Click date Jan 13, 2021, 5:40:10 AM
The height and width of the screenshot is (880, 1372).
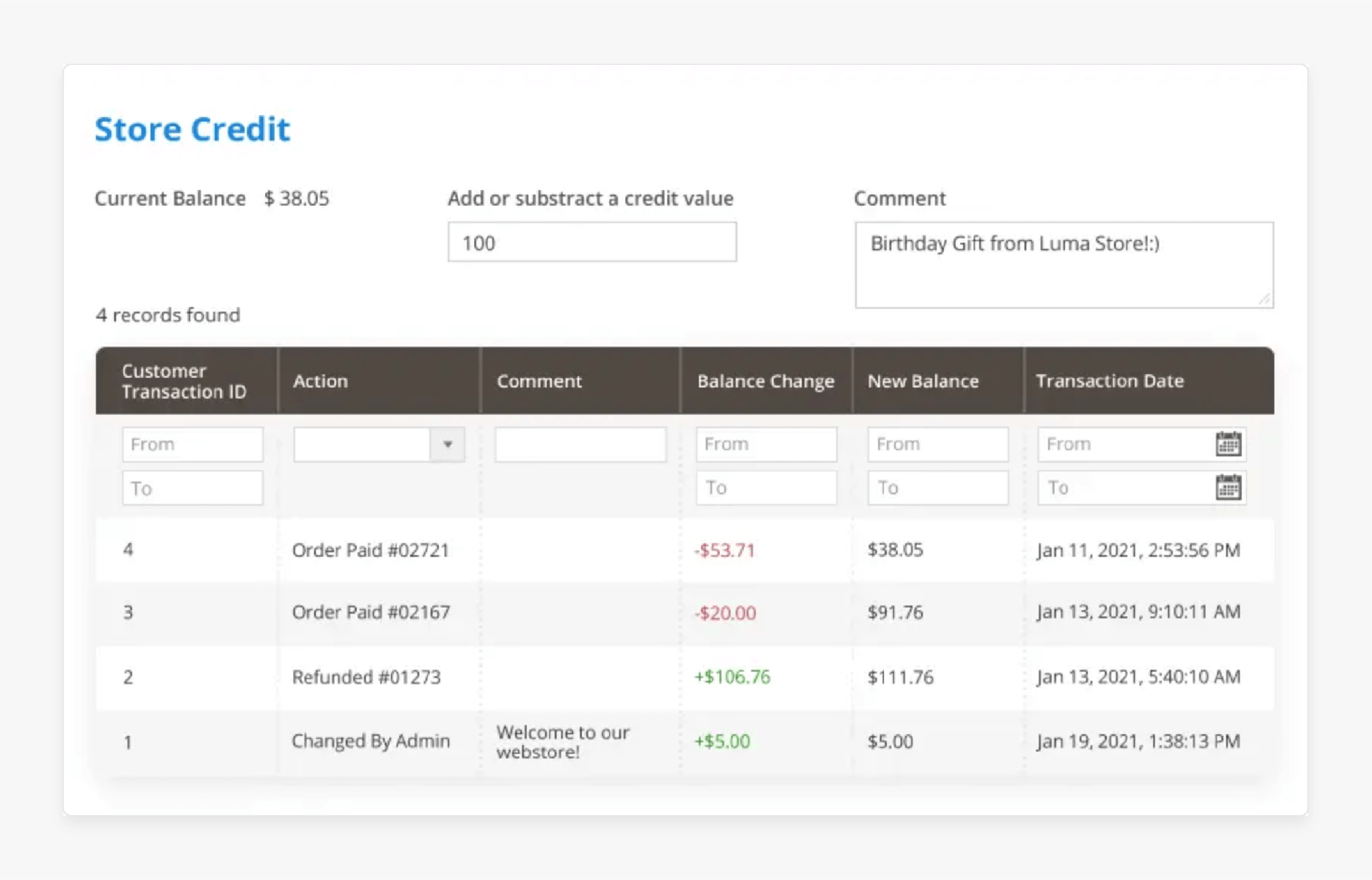1138,677
